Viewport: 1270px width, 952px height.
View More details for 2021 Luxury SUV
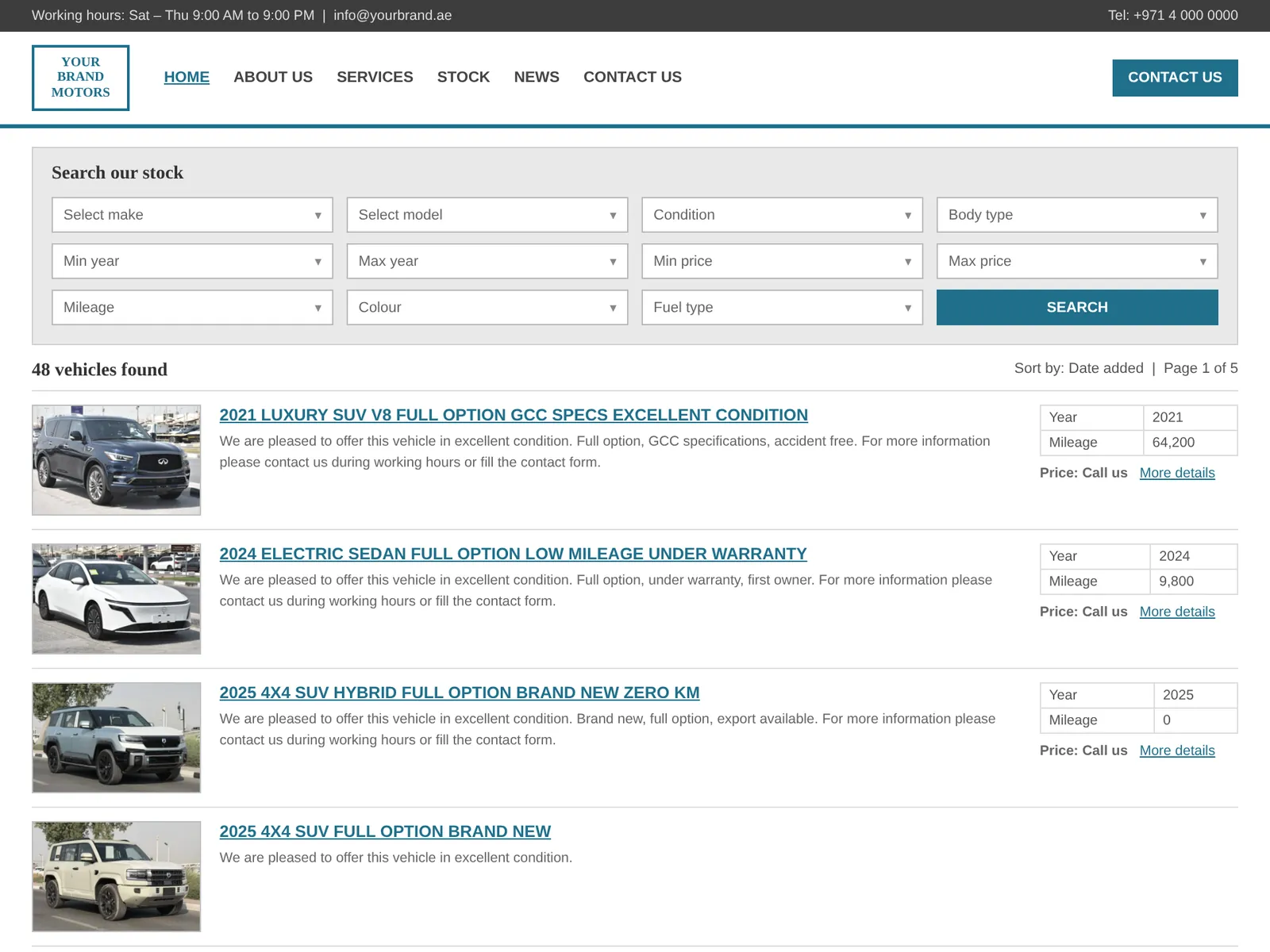(x=1177, y=473)
